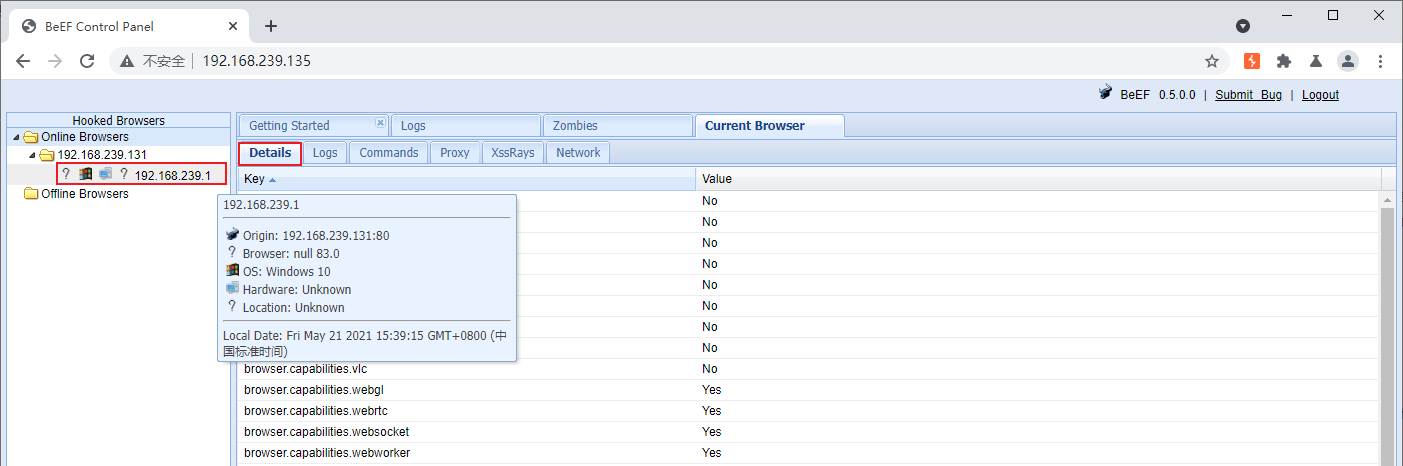Collapse the 192.168.239.131 tree node

coord(32,155)
